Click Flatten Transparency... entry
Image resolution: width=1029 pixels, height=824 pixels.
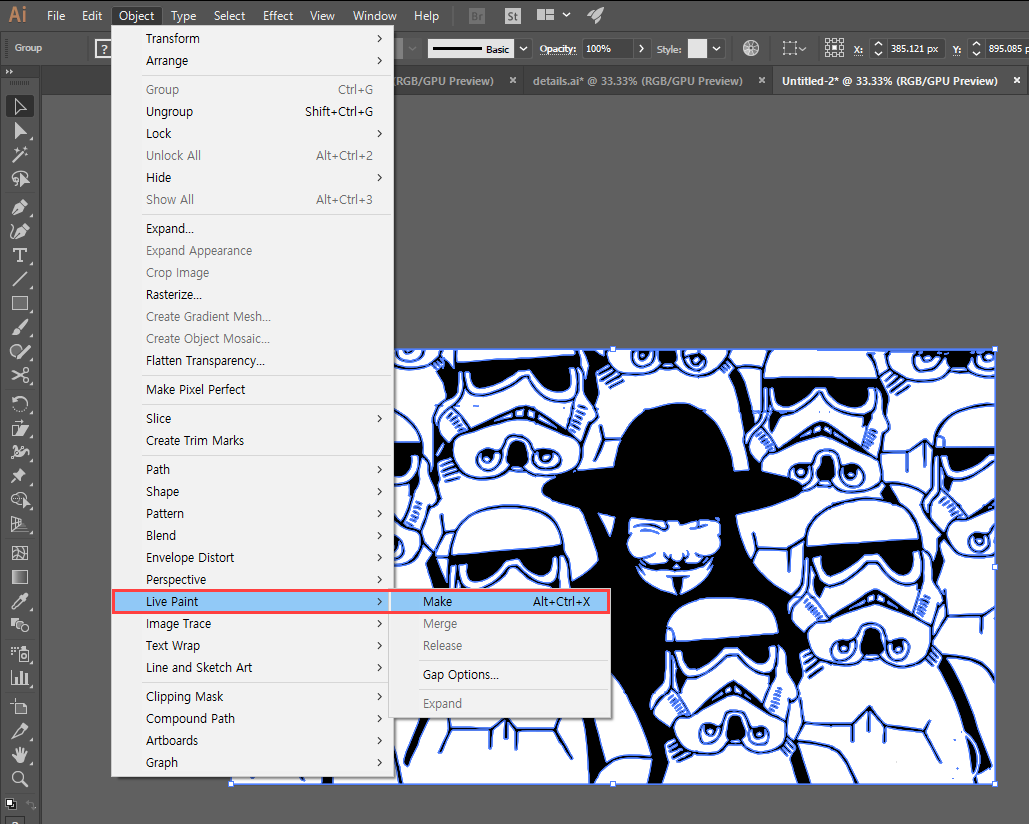[x=252, y=361]
